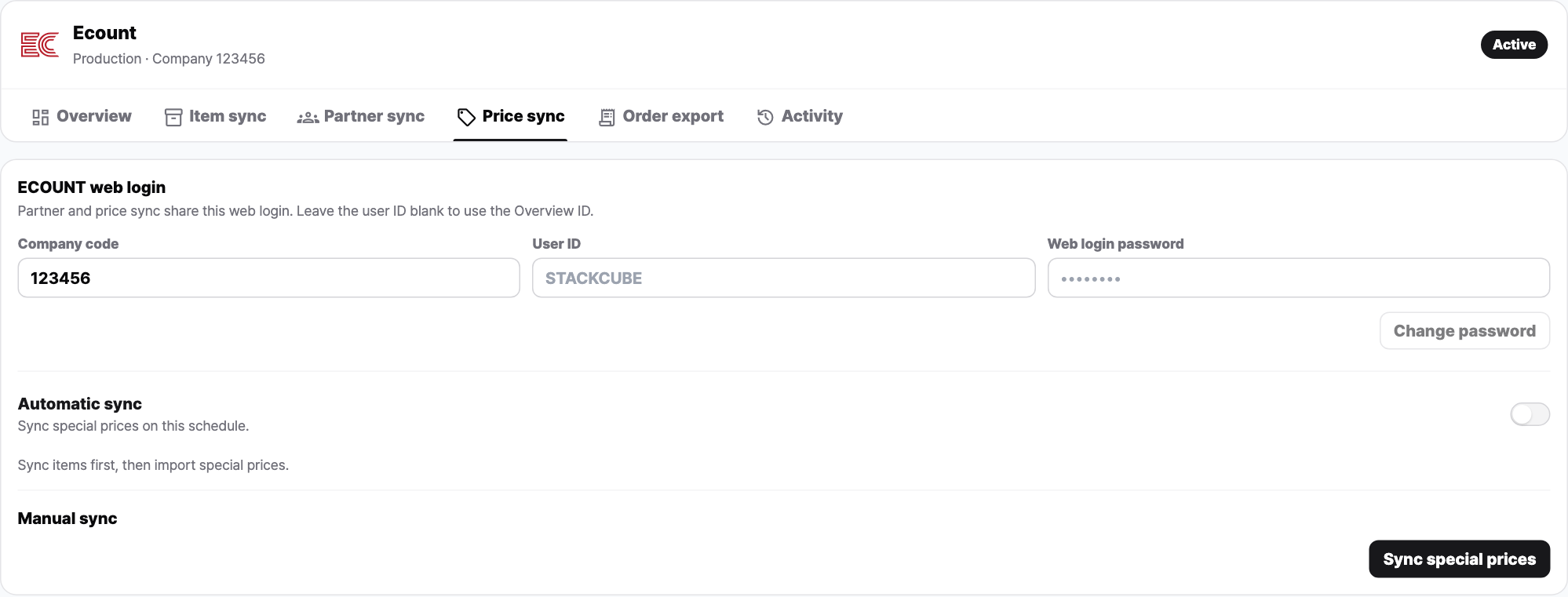This screenshot has width=1568, height=597.
Task: Click the 'Automatic sync' heading
Action: pyautogui.click(x=80, y=404)
